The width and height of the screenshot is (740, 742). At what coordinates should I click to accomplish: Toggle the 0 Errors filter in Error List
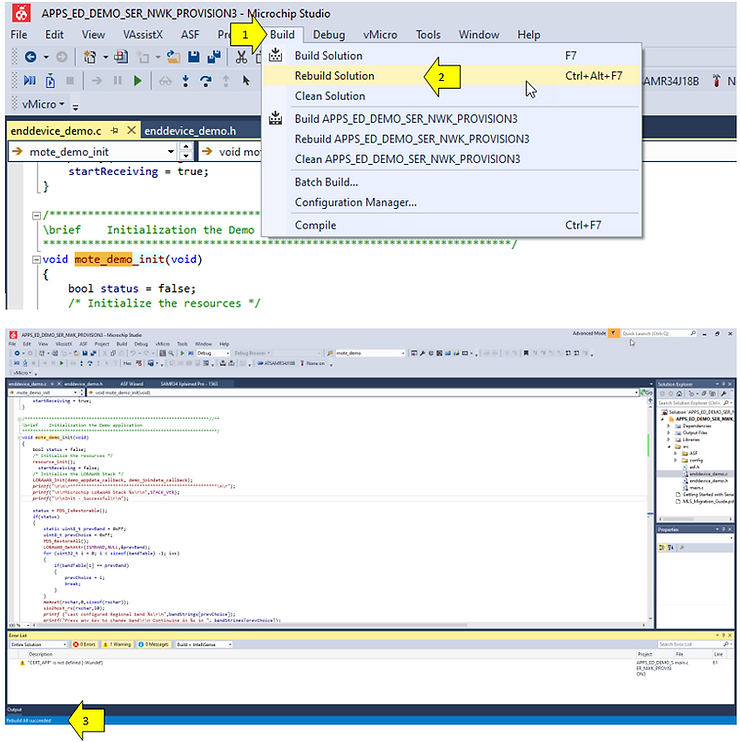[82, 645]
